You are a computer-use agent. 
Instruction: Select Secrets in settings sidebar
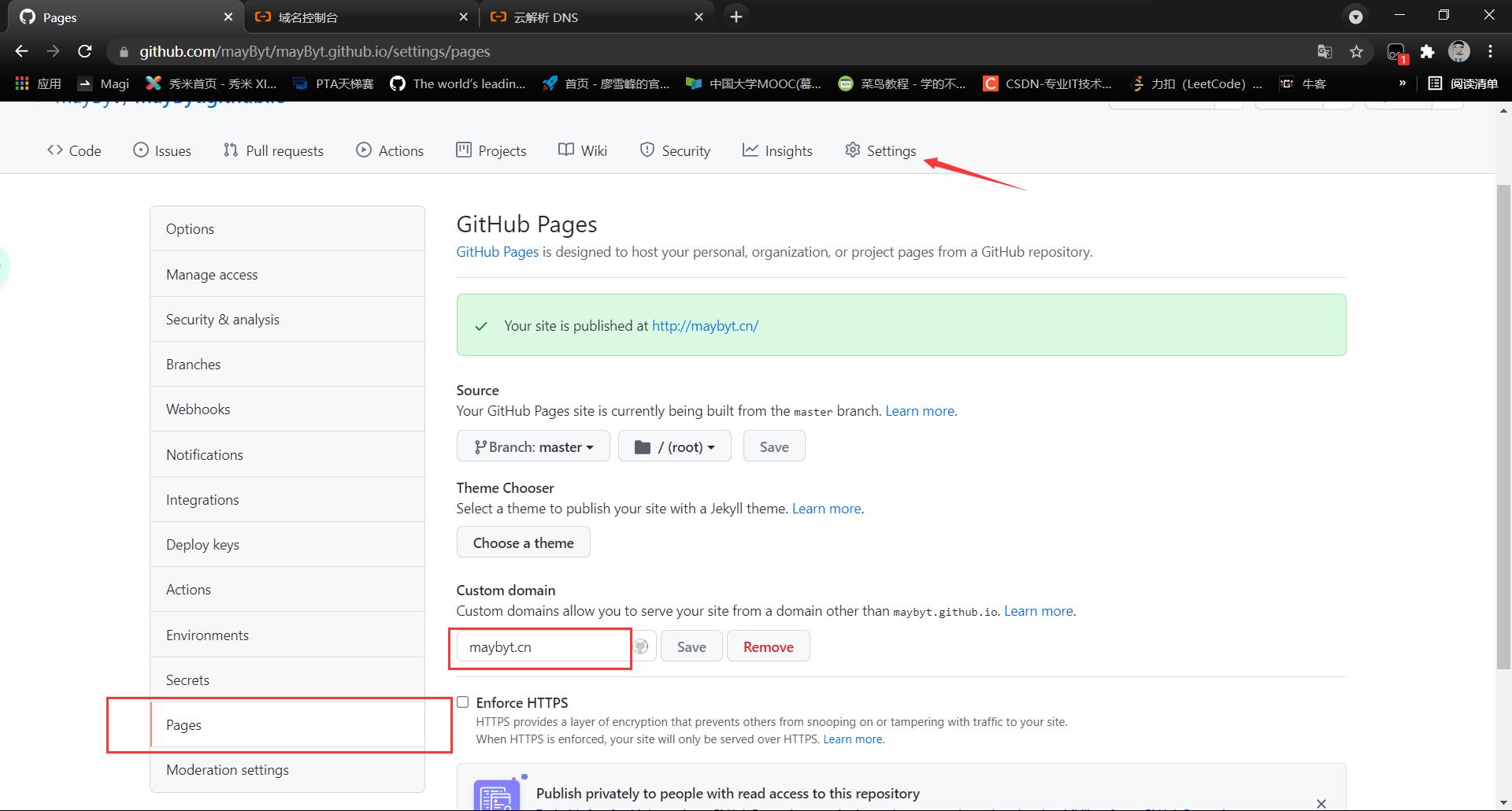(287, 680)
